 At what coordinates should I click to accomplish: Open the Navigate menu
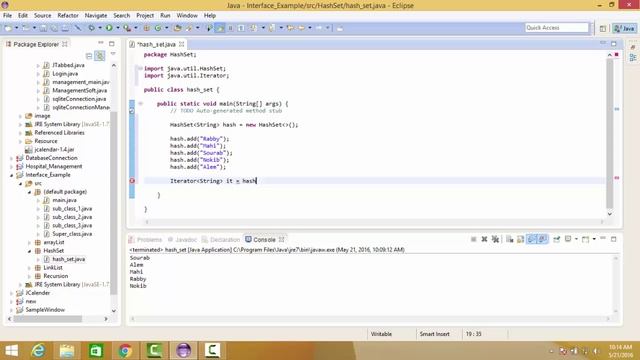[x=96, y=16]
